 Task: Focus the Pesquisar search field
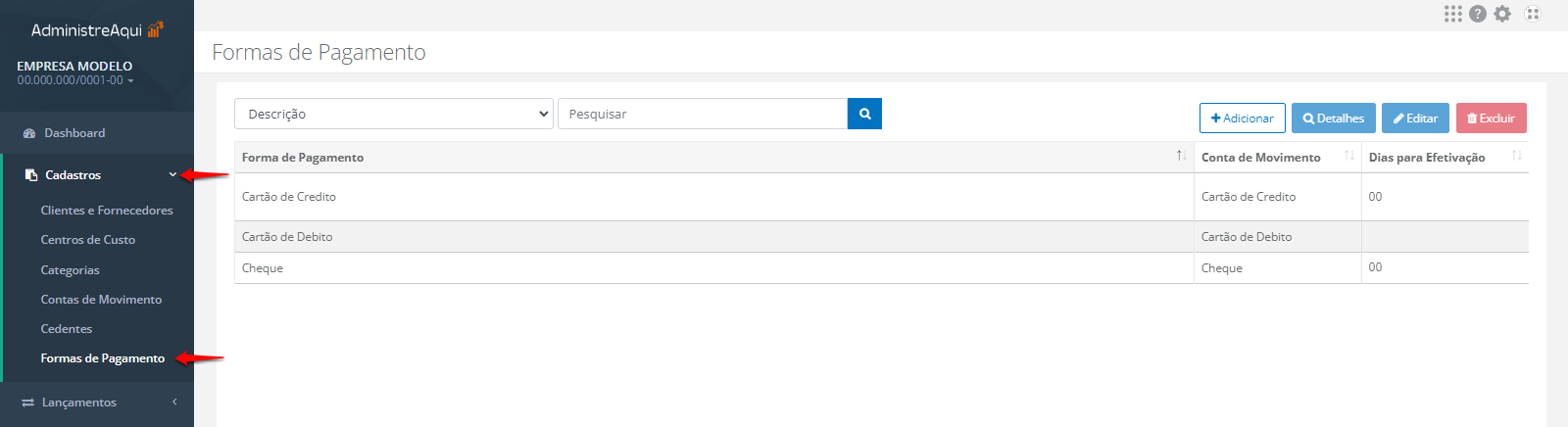(703, 114)
